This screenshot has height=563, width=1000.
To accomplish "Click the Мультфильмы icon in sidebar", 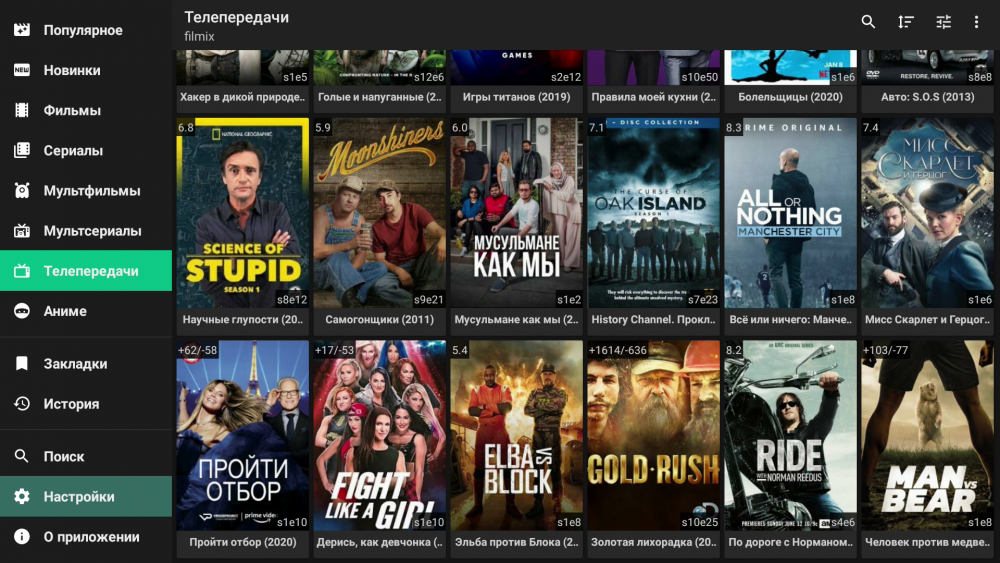I will pos(22,190).
